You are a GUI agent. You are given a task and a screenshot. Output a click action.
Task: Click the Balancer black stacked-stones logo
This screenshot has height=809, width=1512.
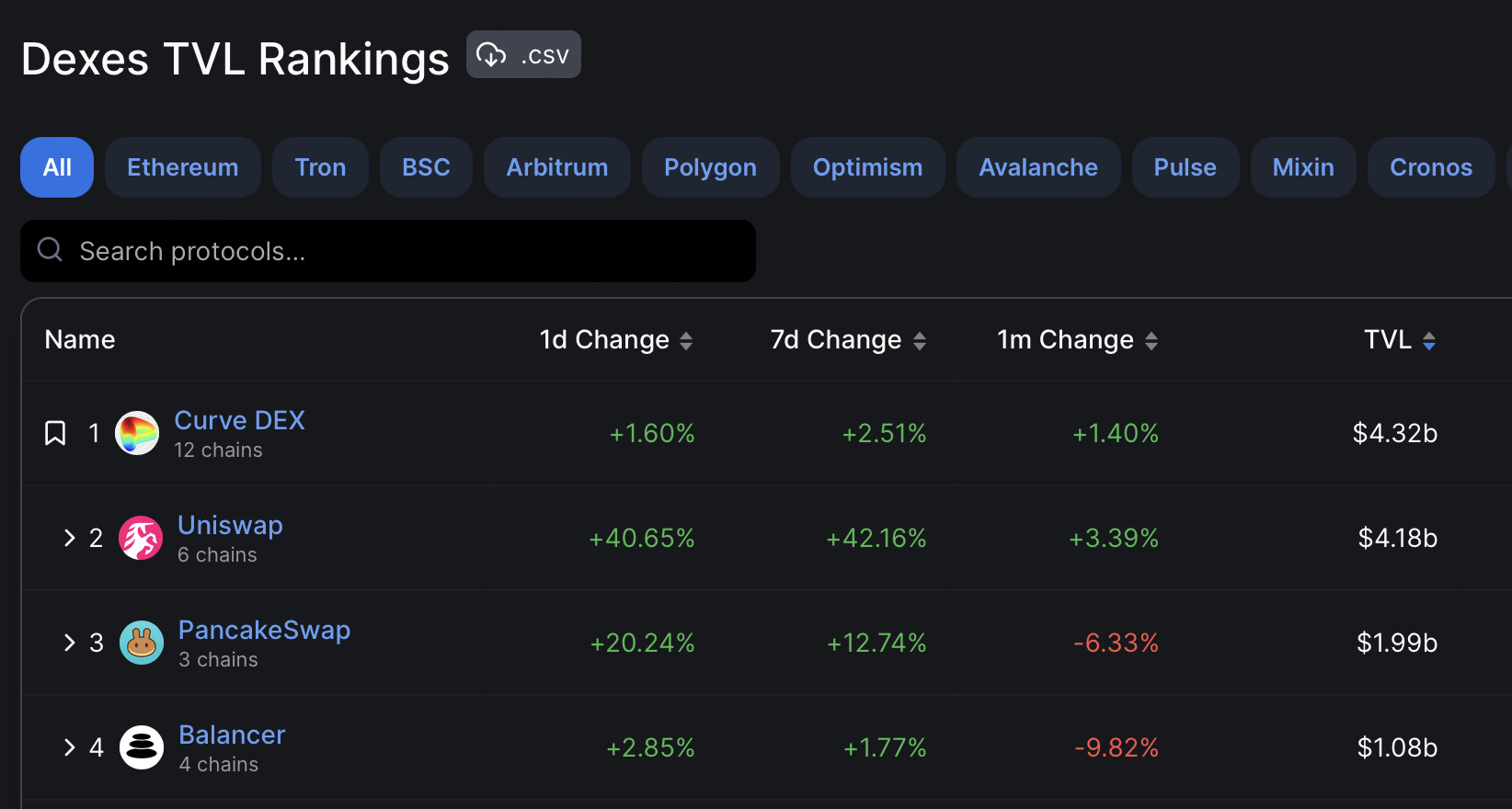(x=142, y=747)
